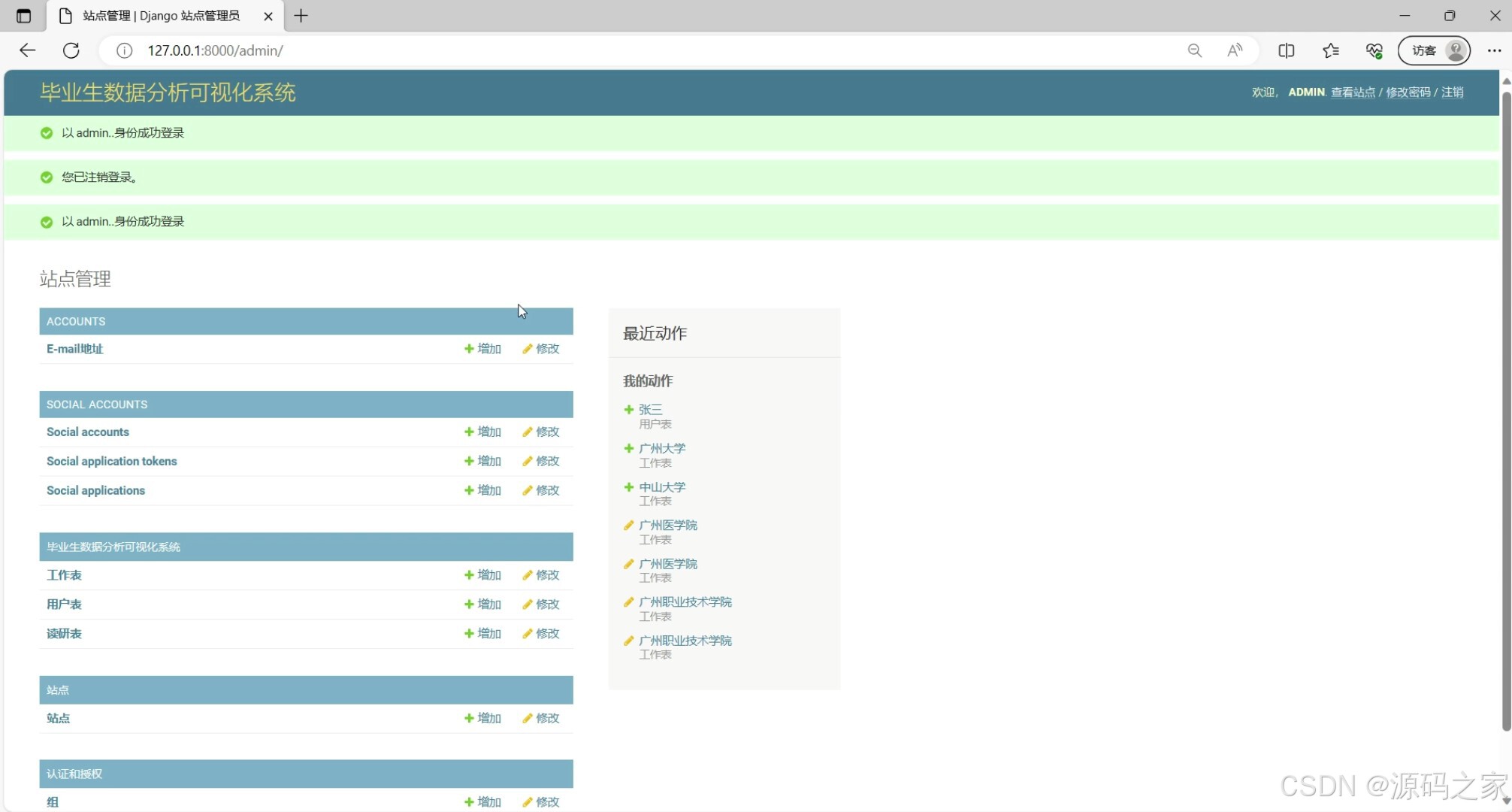Click the browser back arrow
Image resolution: width=1512 pixels, height=812 pixels.
coord(28,50)
